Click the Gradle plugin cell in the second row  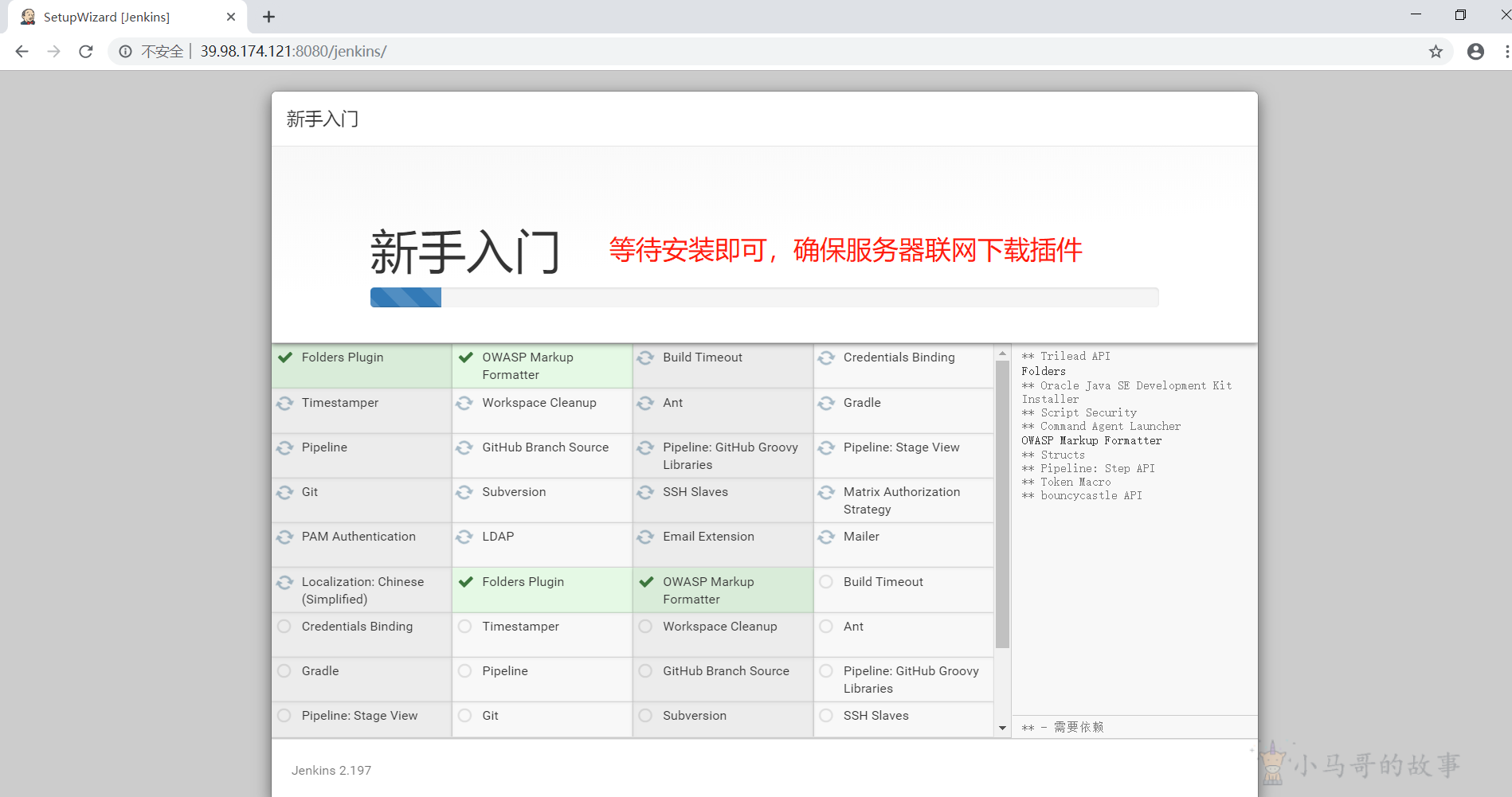pos(903,411)
